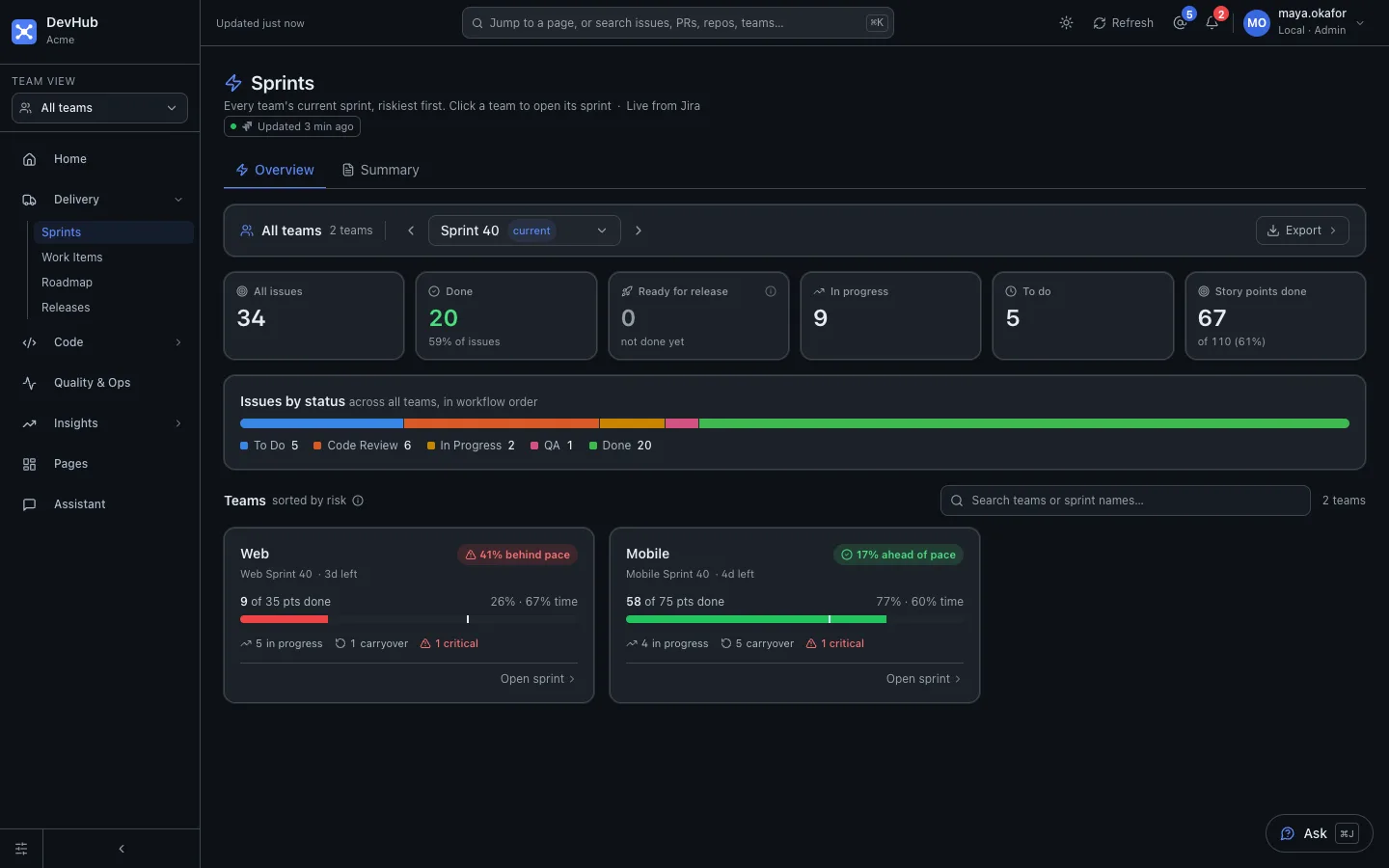
Task: Go to previous sprint arrow
Action: click(x=411, y=231)
